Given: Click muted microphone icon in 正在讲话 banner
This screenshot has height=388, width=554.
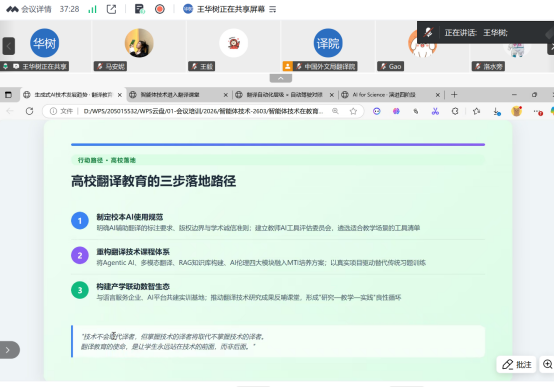Looking at the screenshot, I should [428, 33].
